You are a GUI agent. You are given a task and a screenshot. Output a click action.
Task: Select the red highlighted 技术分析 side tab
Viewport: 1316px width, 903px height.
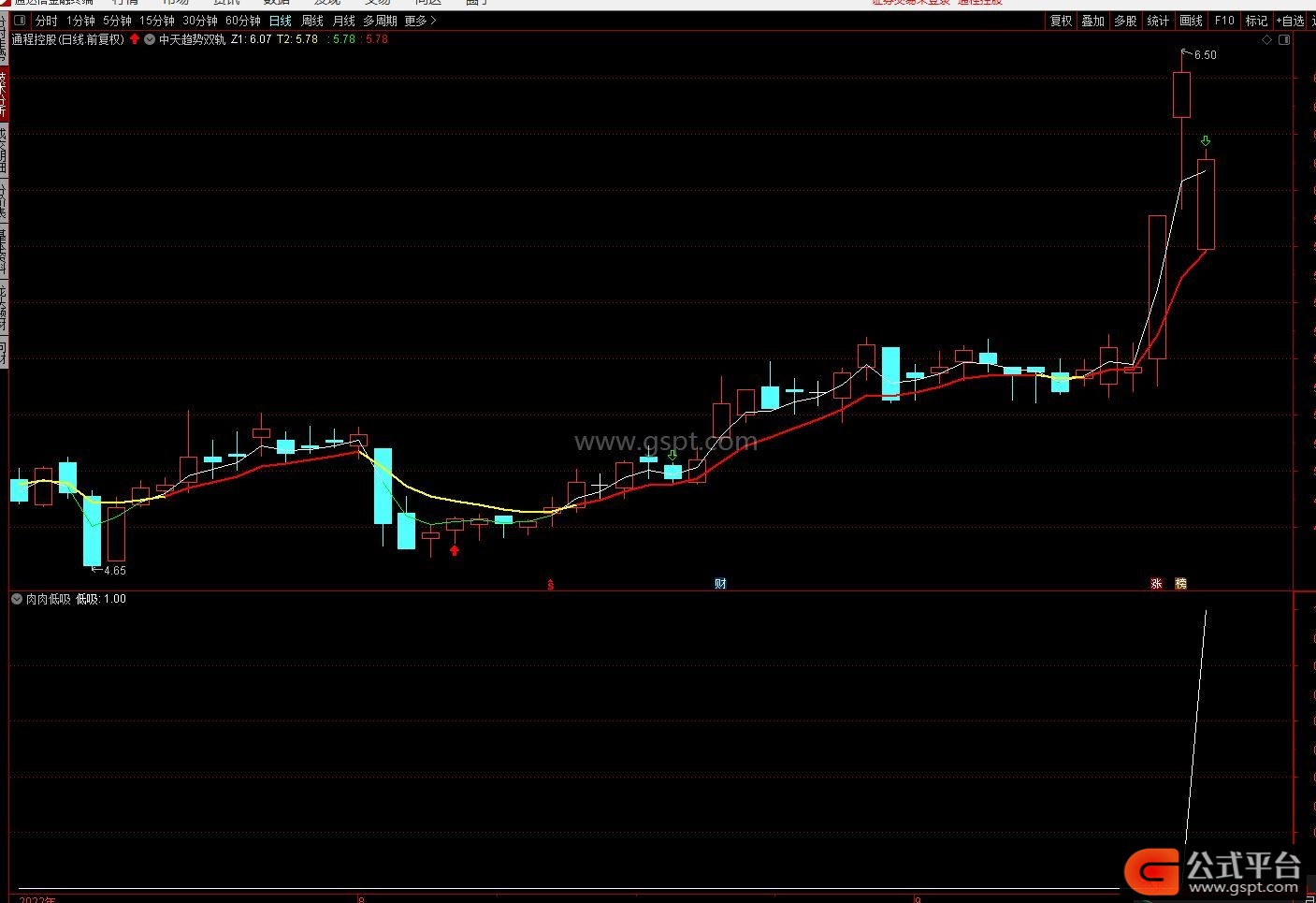[x=4, y=94]
